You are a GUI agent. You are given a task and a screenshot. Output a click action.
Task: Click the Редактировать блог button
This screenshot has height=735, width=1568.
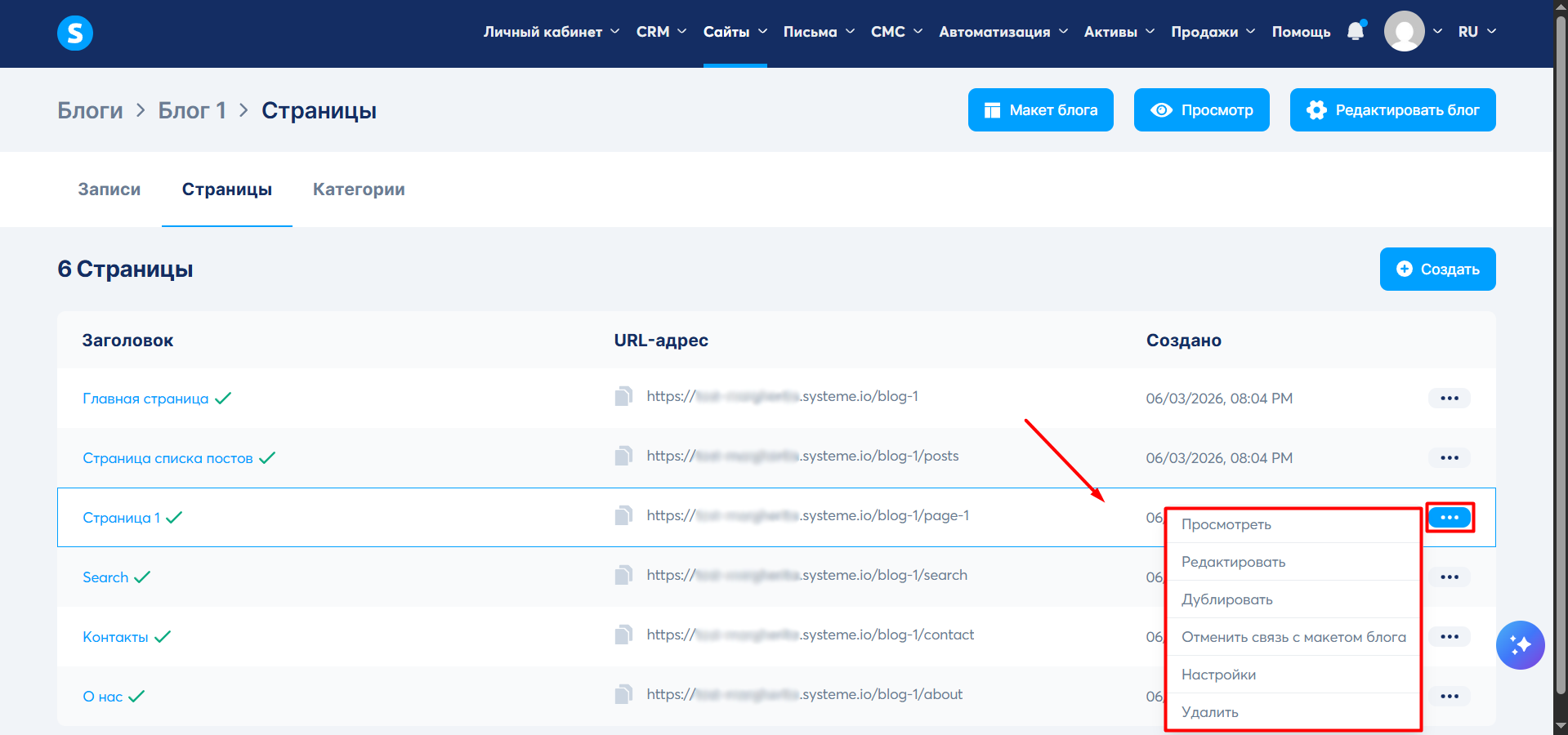1393,110
